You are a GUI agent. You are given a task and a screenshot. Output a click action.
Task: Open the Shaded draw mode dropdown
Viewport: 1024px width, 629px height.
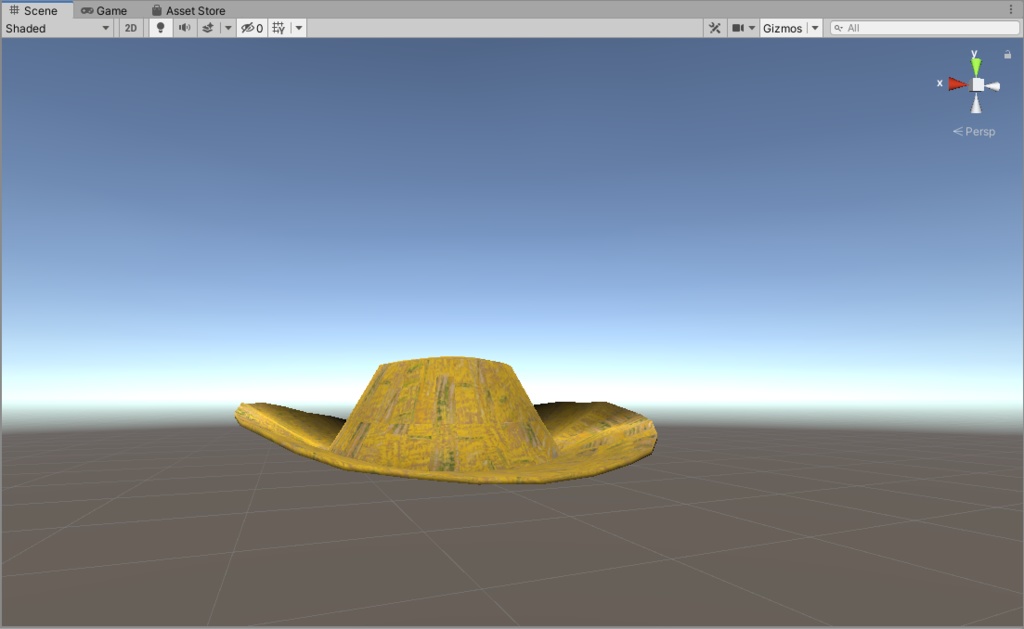(x=57, y=28)
